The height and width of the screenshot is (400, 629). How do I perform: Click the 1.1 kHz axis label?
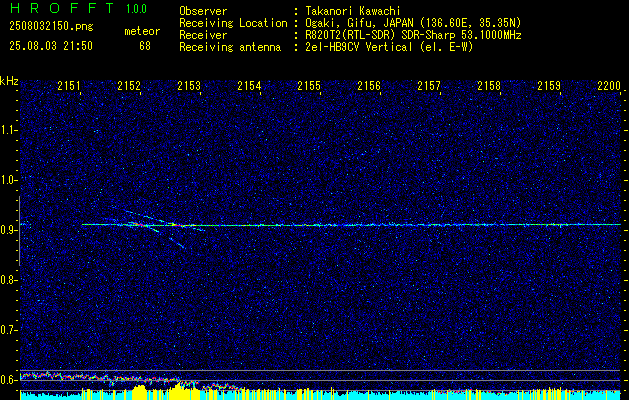[x=9, y=130]
